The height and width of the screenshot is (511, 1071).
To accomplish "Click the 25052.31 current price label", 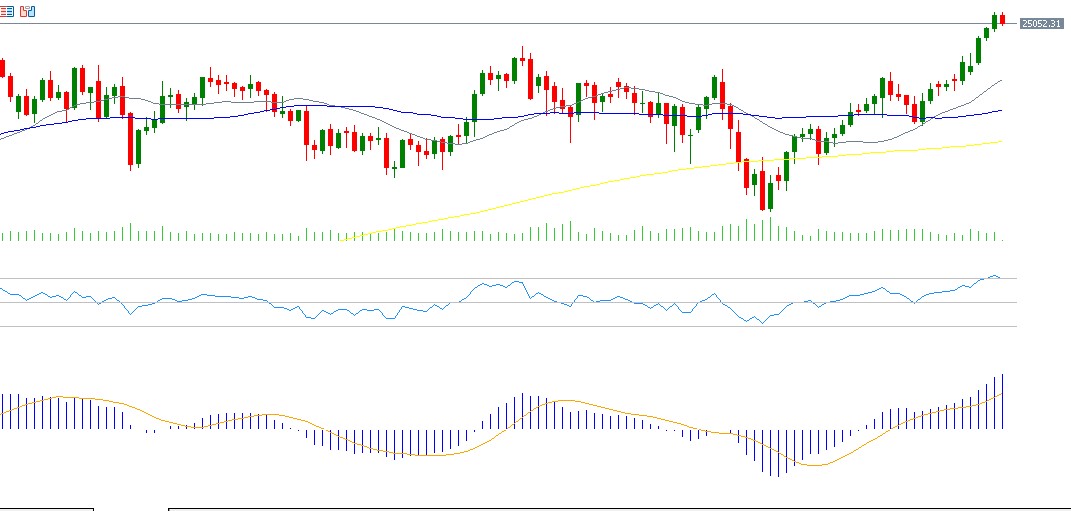I will click(x=1039, y=24).
